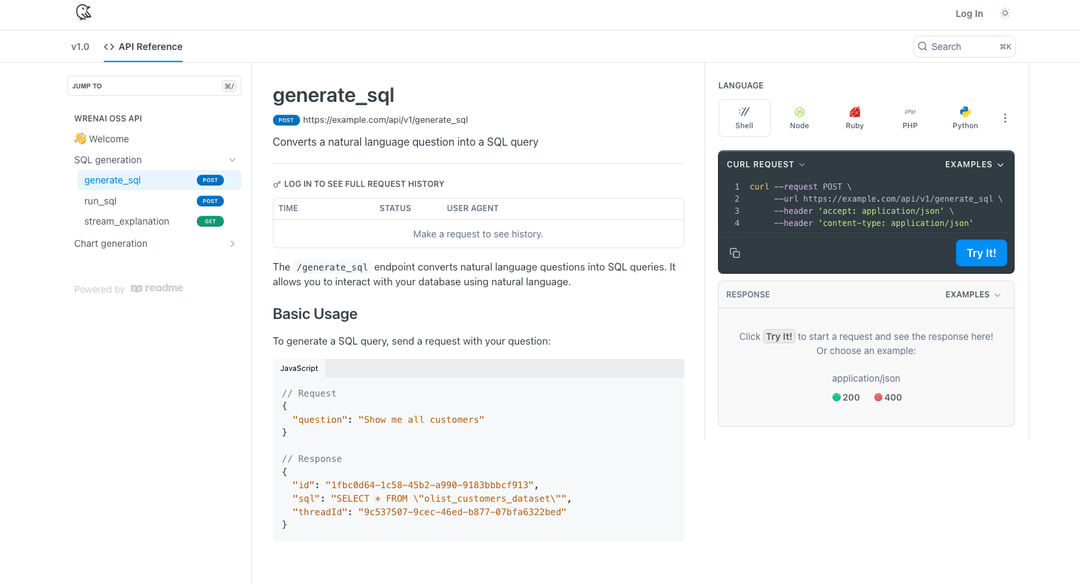The width and height of the screenshot is (1080, 584).
Task: Select the JavaScript tab on the code block
Action: click(x=299, y=368)
